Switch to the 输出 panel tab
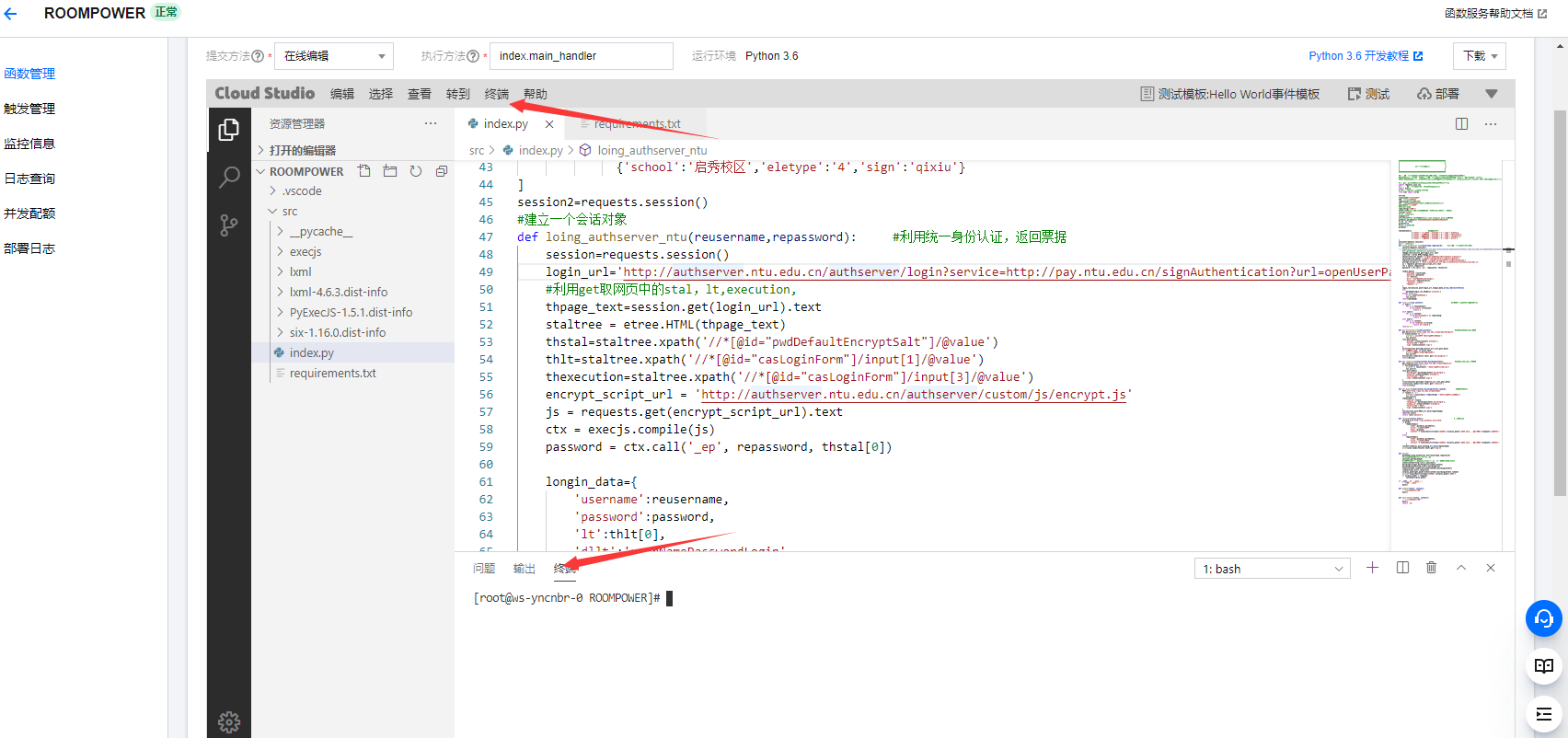The image size is (1568, 738). click(x=525, y=569)
